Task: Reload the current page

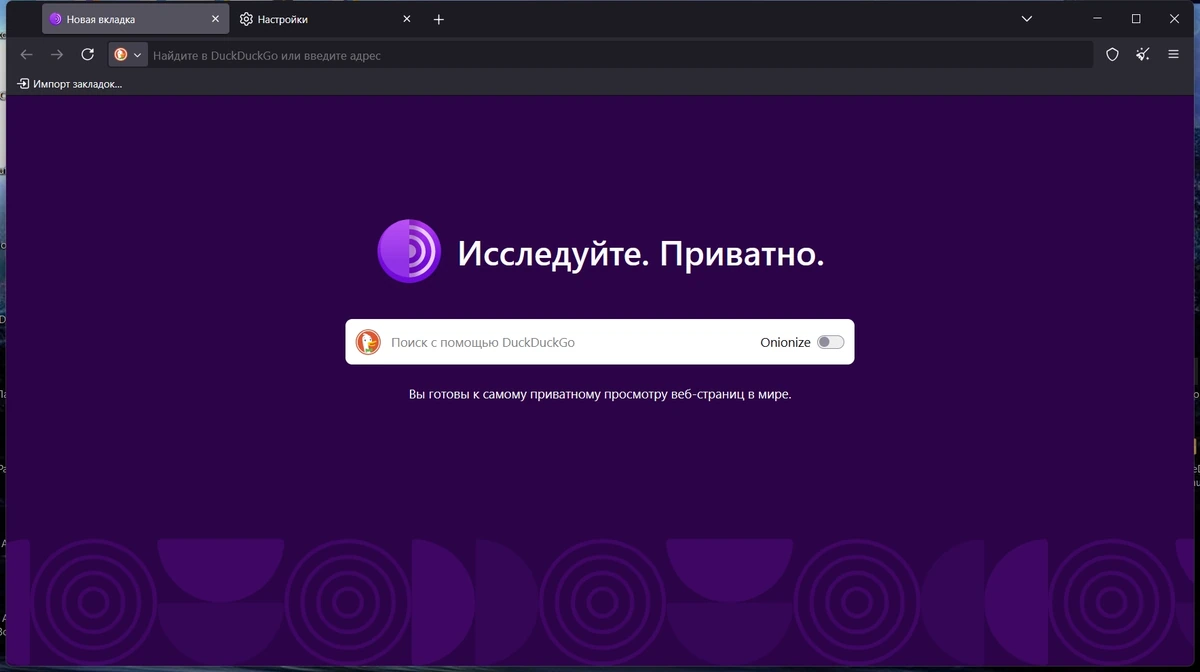Action: [88, 55]
